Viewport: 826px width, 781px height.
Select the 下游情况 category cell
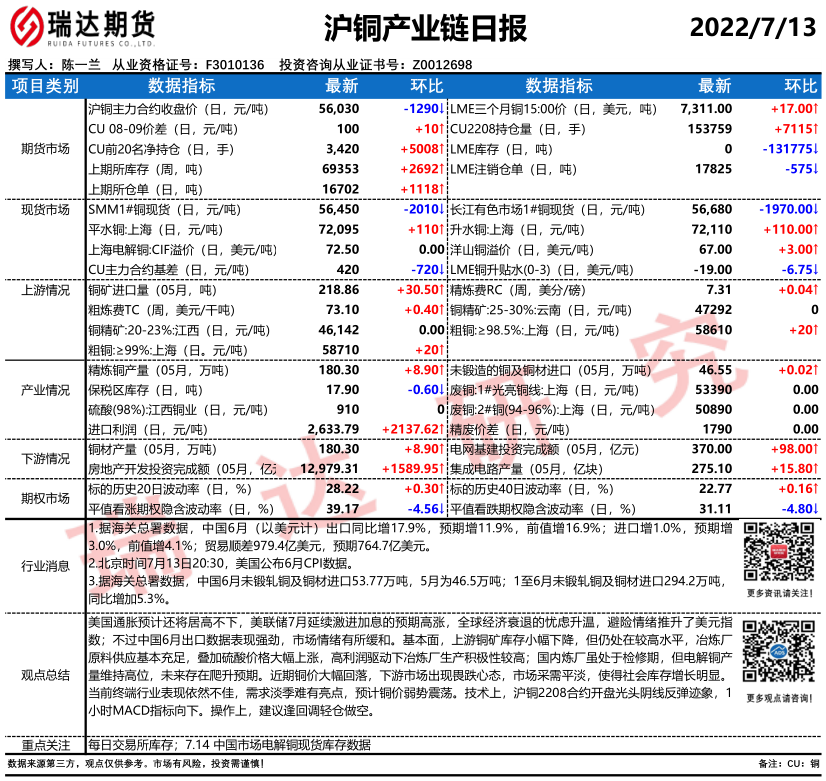click(45, 459)
